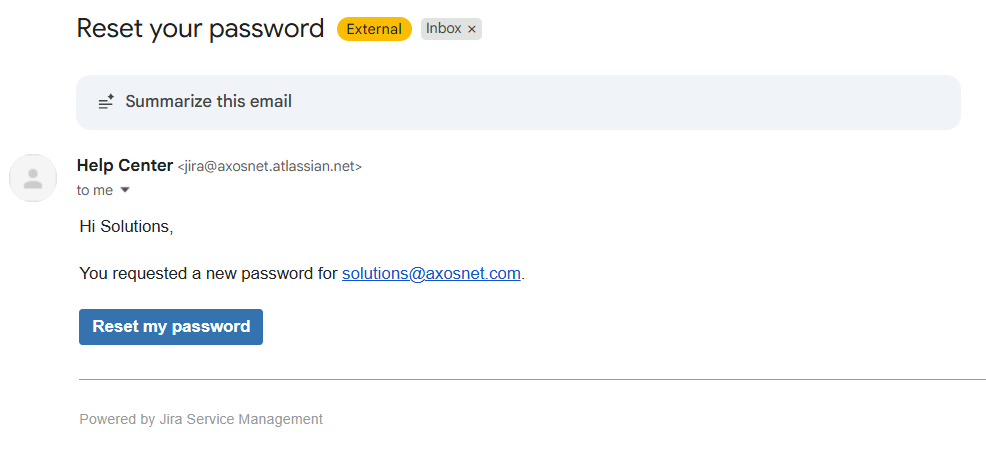Click the "to me" recipient text
The image size is (986, 459).
pyautogui.click(x=95, y=190)
